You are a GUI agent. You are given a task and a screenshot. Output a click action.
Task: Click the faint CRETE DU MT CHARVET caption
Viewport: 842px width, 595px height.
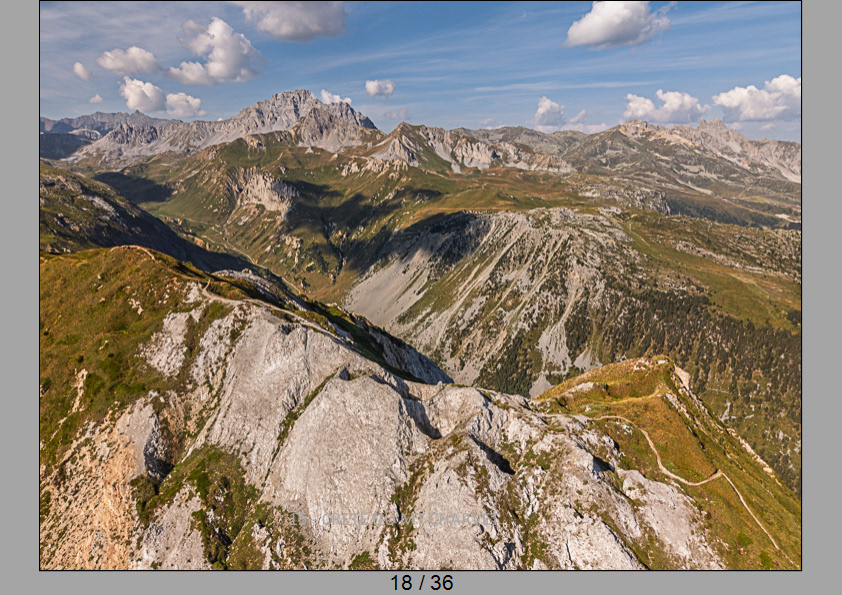pyautogui.click(x=392, y=519)
